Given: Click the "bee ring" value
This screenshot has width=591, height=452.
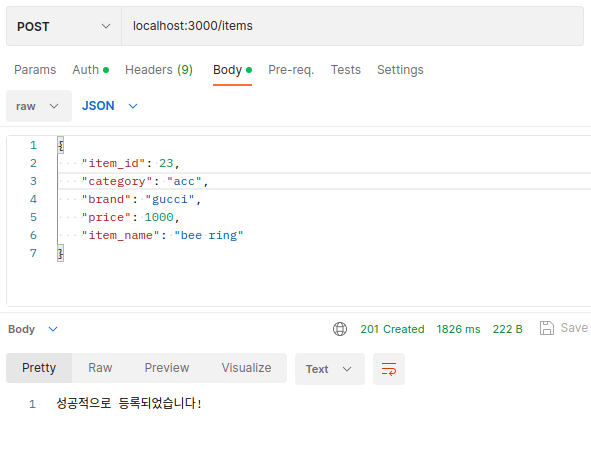Looking at the screenshot, I should [x=209, y=235].
